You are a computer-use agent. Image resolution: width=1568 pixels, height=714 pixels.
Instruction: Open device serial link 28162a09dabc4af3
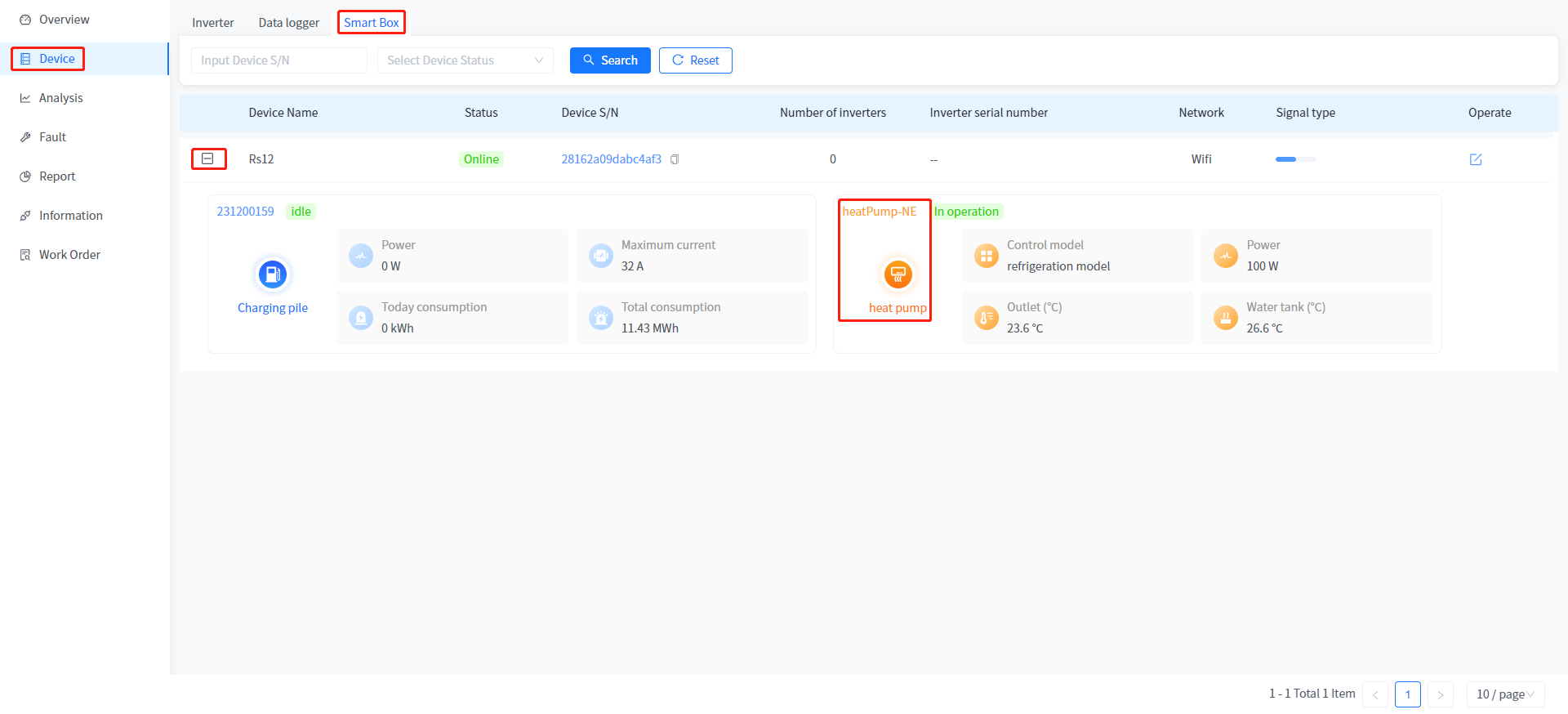coord(611,159)
